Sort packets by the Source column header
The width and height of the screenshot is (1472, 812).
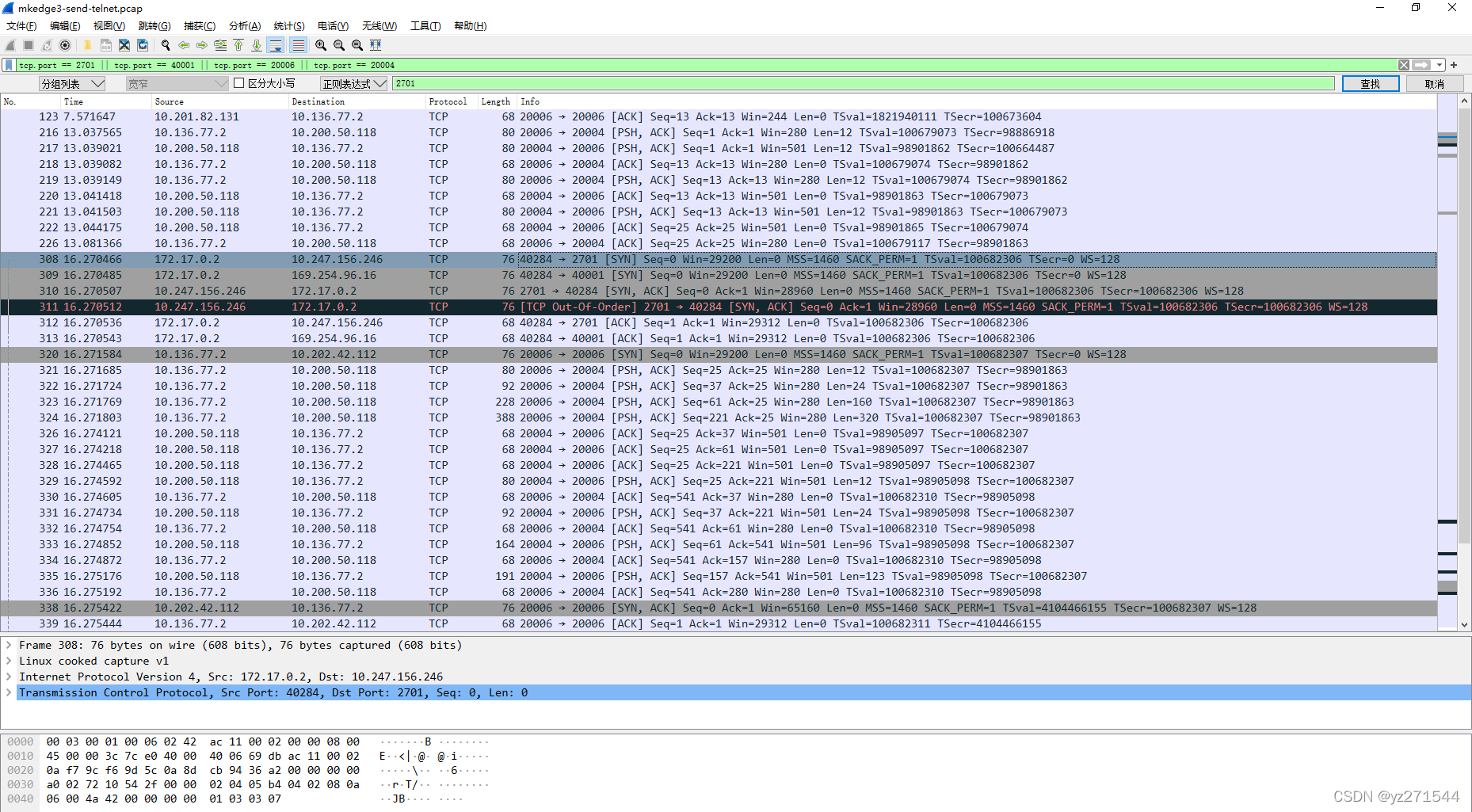(220, 101)
